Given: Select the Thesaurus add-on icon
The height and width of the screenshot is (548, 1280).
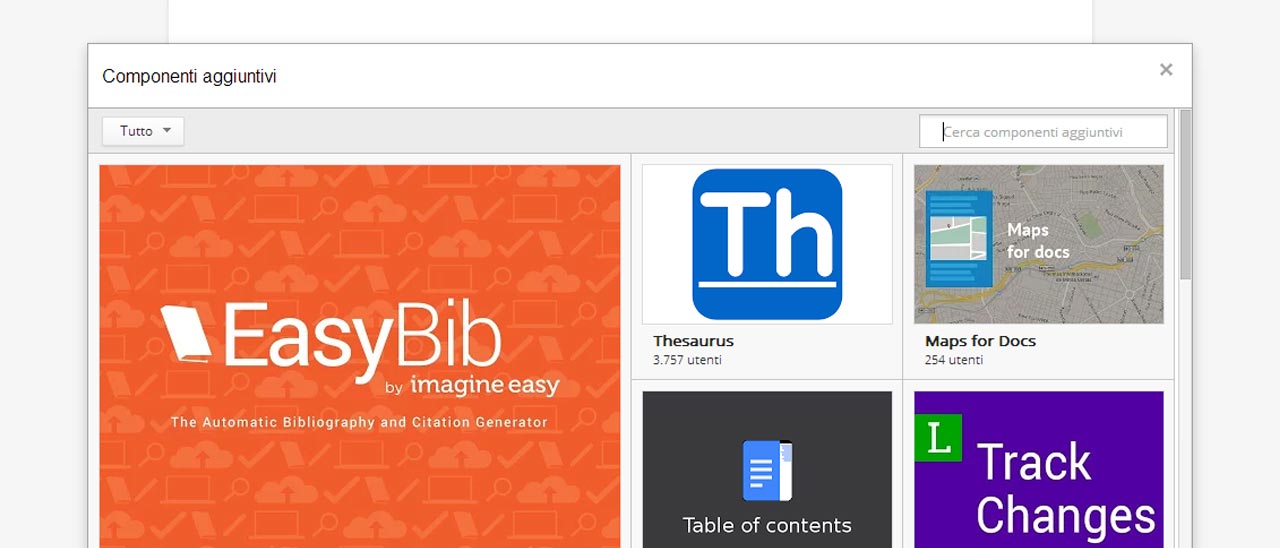Looking at the screenshot, I should (x=767, y=244).
